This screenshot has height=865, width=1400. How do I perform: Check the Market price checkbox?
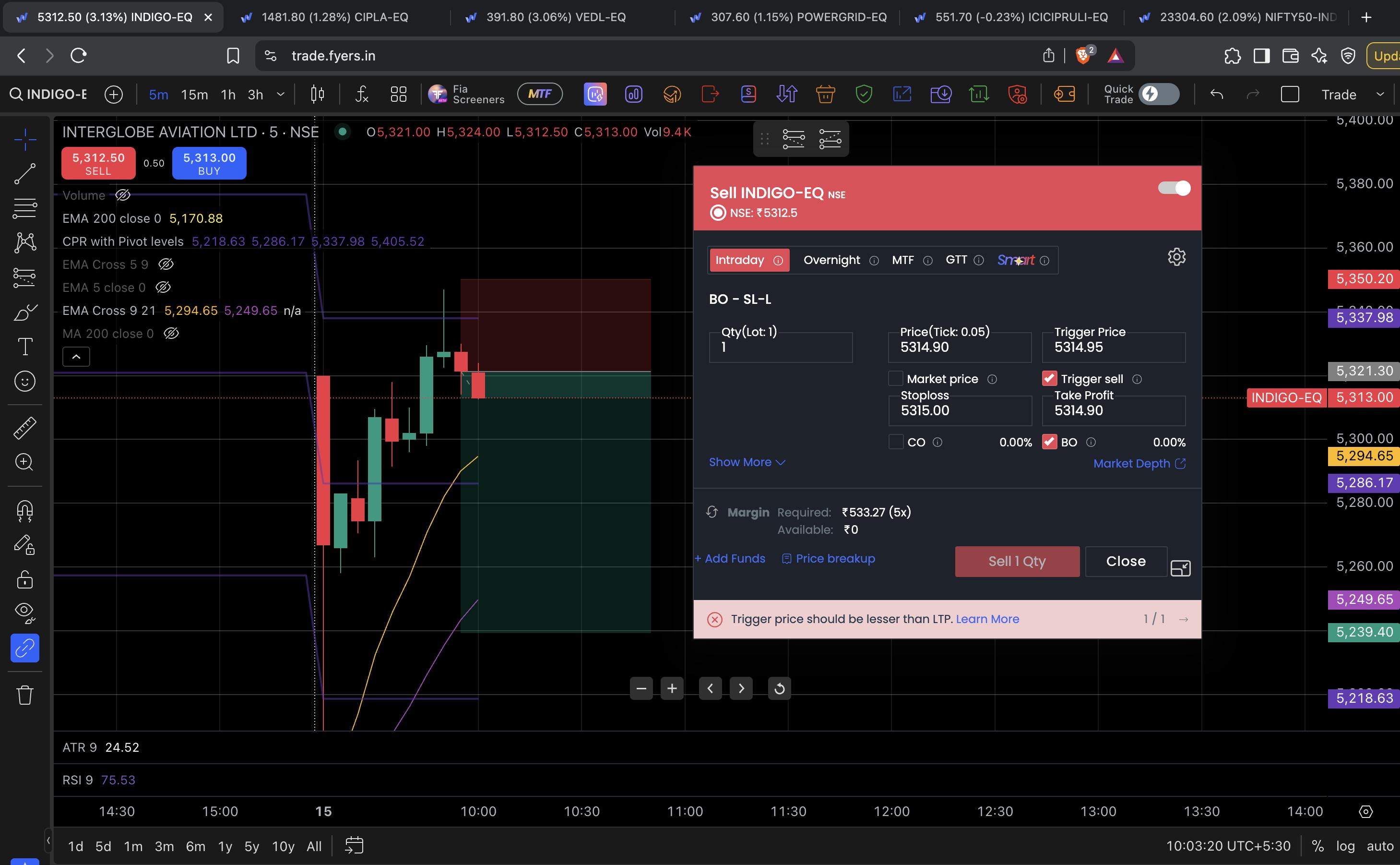(896, 378)
